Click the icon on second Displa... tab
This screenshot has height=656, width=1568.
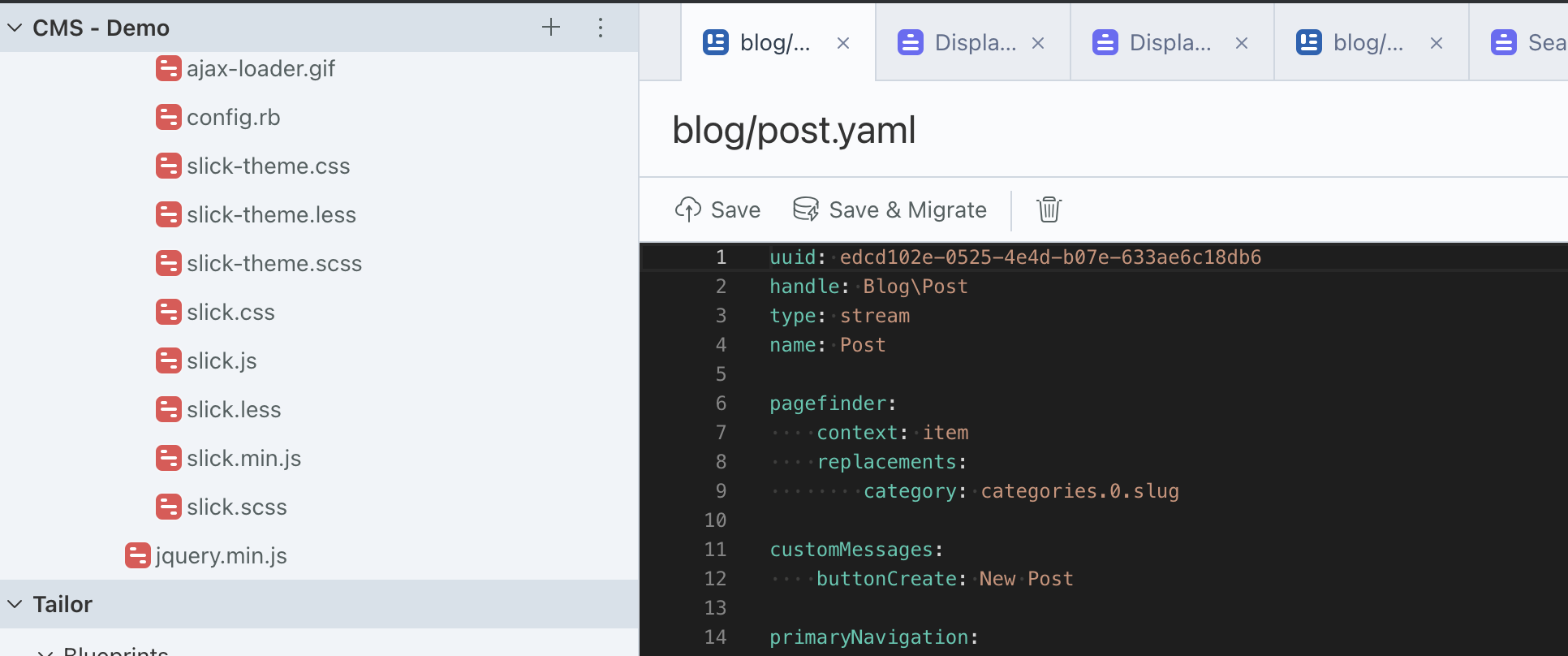point(1105,42)
